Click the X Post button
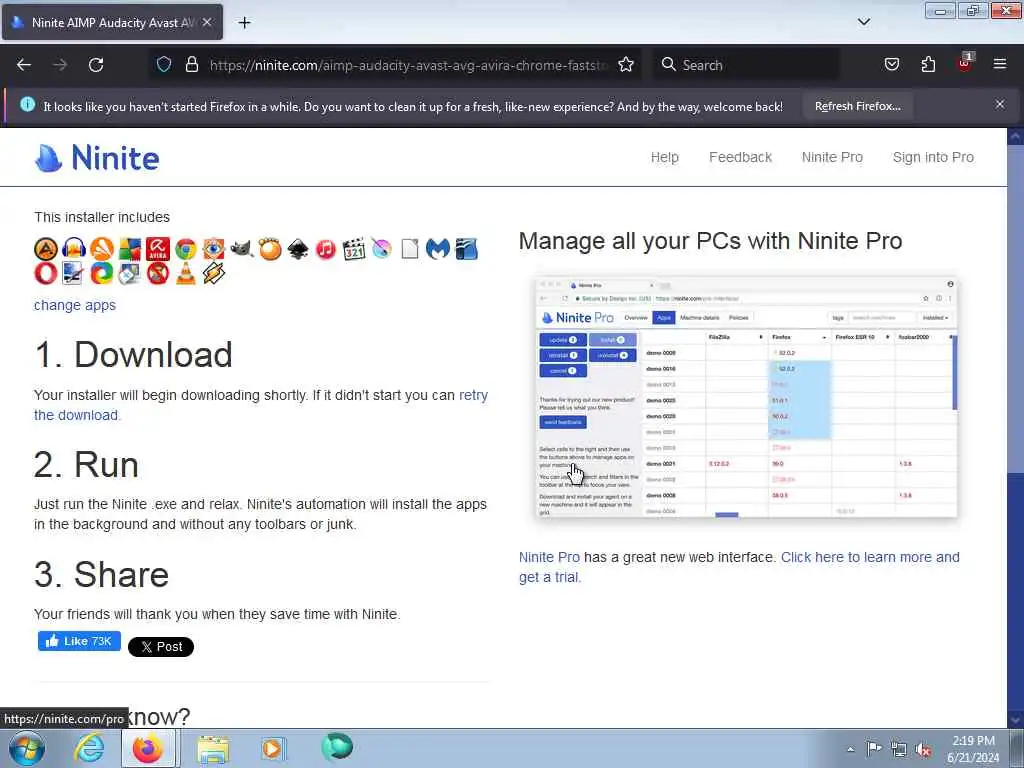Viewport: 1024px width, 768px height. (161, 647)
